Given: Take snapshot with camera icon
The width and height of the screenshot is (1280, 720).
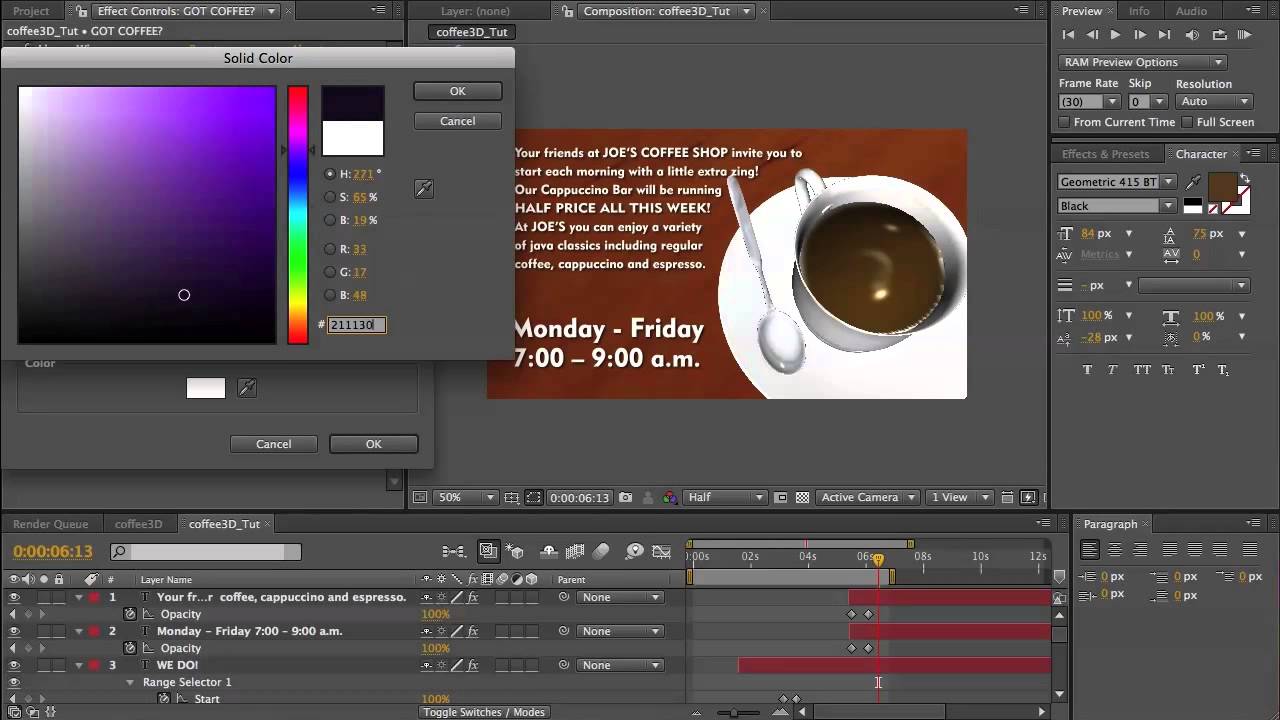Looking at the screenshot, I should point(625,497).
